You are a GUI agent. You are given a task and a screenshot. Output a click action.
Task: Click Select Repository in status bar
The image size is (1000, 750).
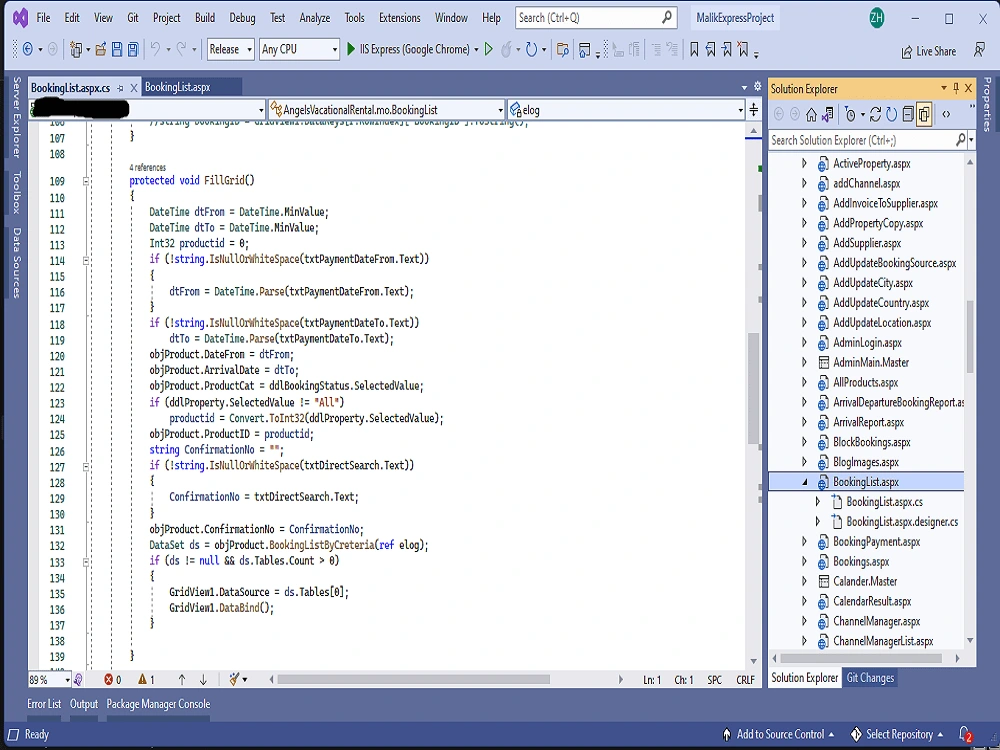[897, 735]
